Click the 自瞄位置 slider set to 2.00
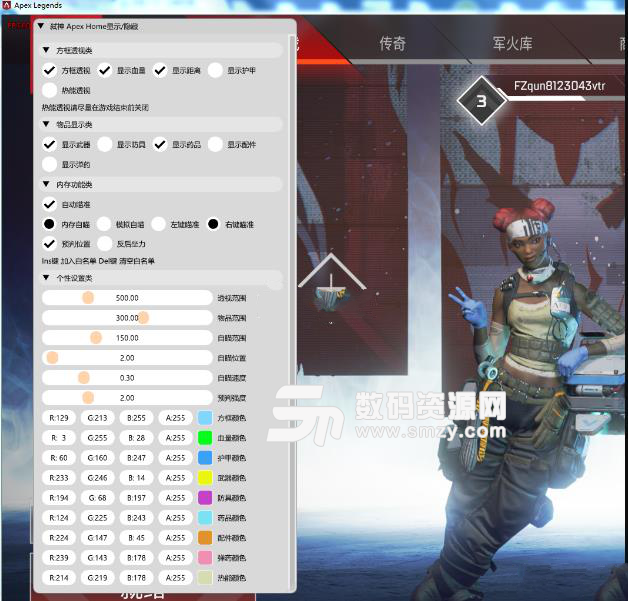628x601 pixels. pos(127,358)
